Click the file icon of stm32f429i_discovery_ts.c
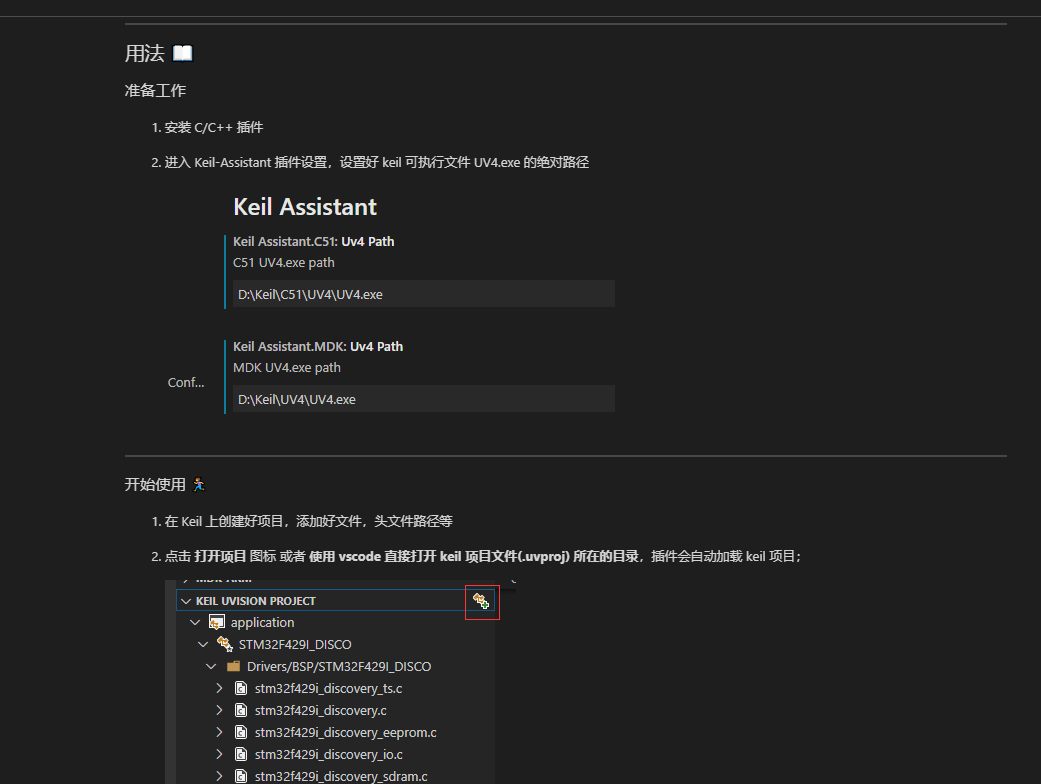 (241, 688)
